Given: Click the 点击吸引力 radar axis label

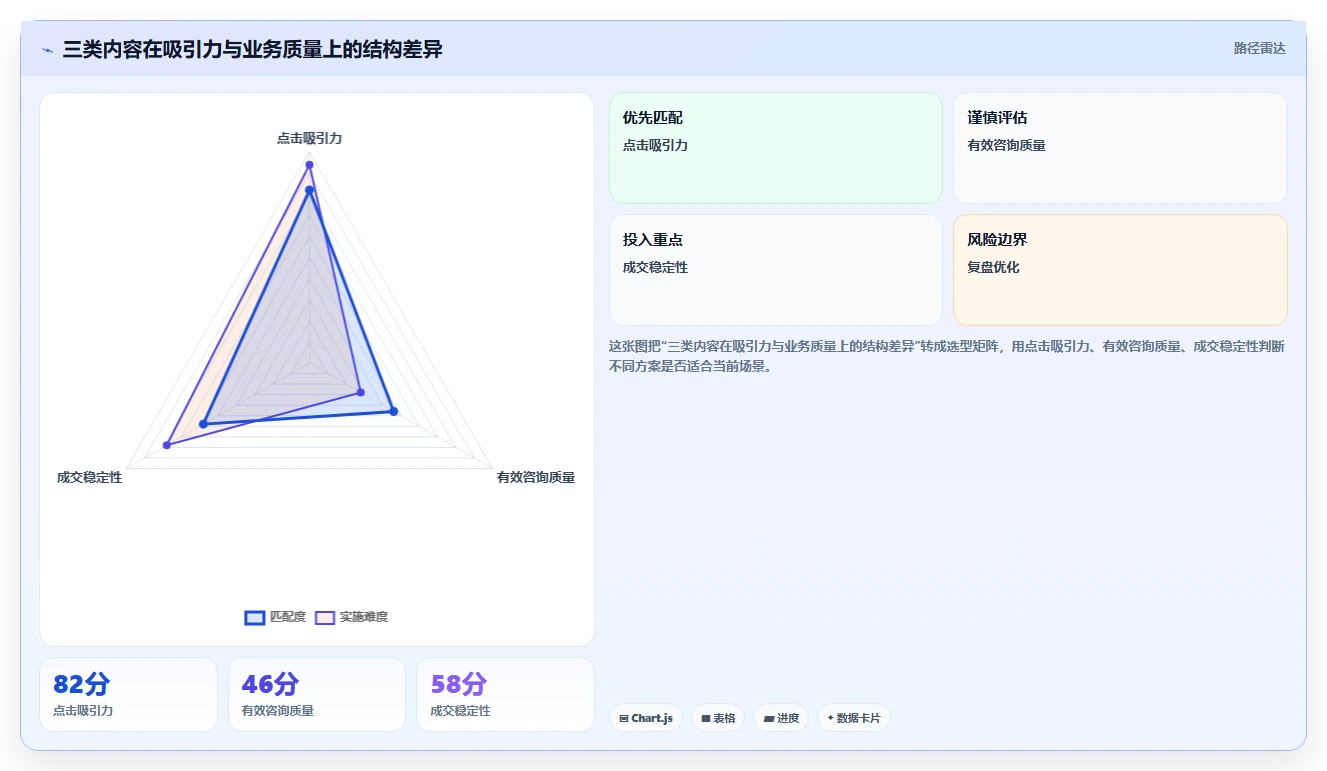Looking at the screenshot, I should click(x=310, y=138).
